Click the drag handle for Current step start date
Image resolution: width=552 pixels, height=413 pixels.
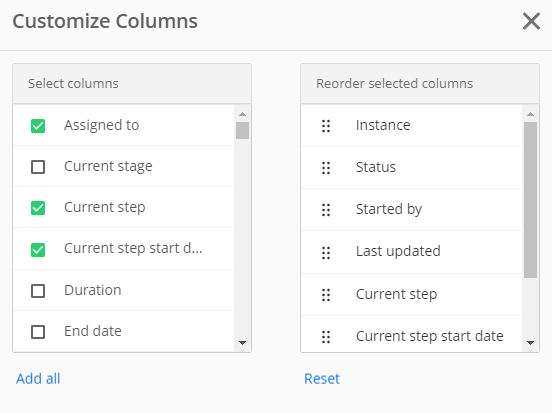[x=326, y=337]
